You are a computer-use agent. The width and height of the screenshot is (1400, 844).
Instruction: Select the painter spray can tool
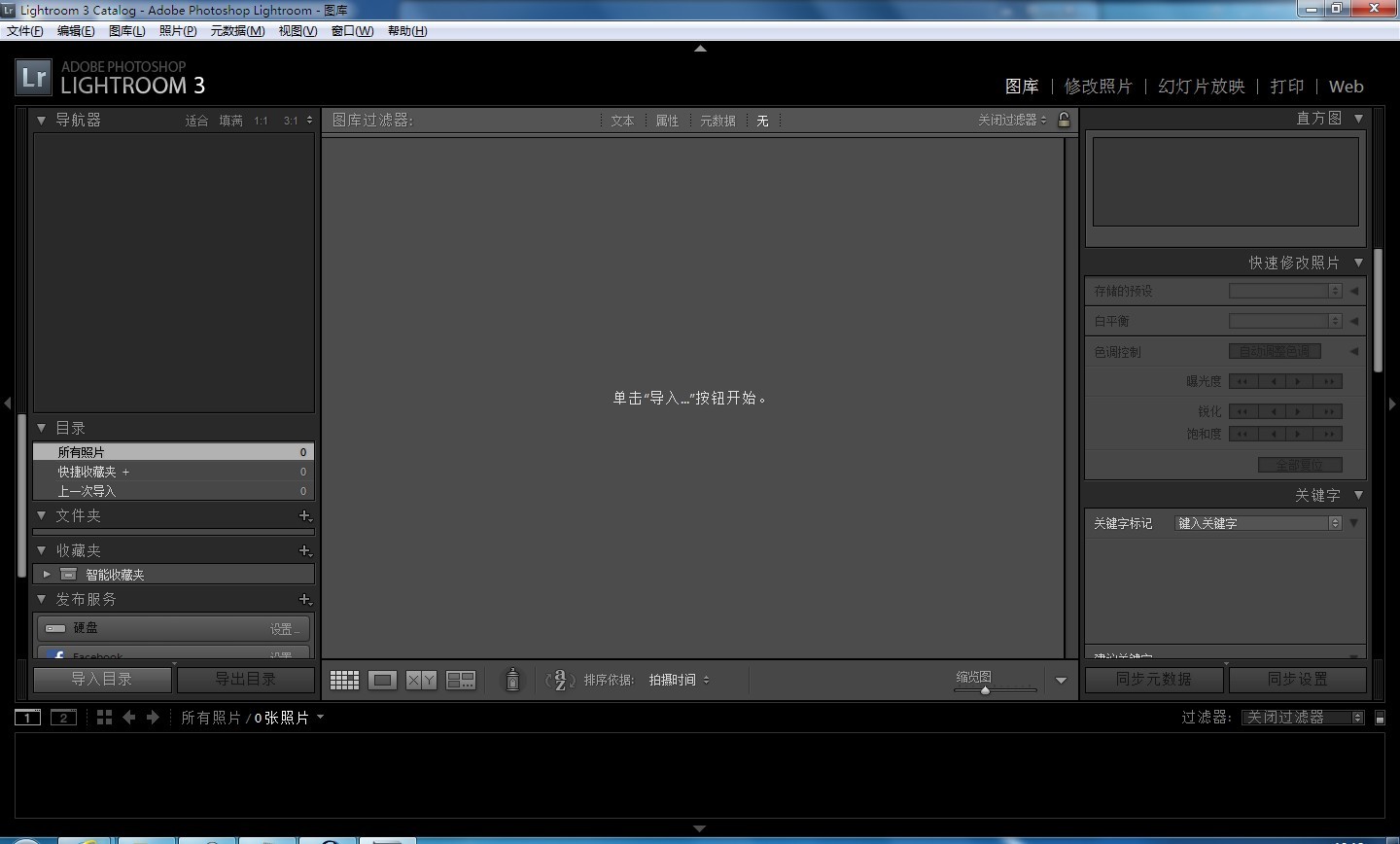(x=512, y=680)
